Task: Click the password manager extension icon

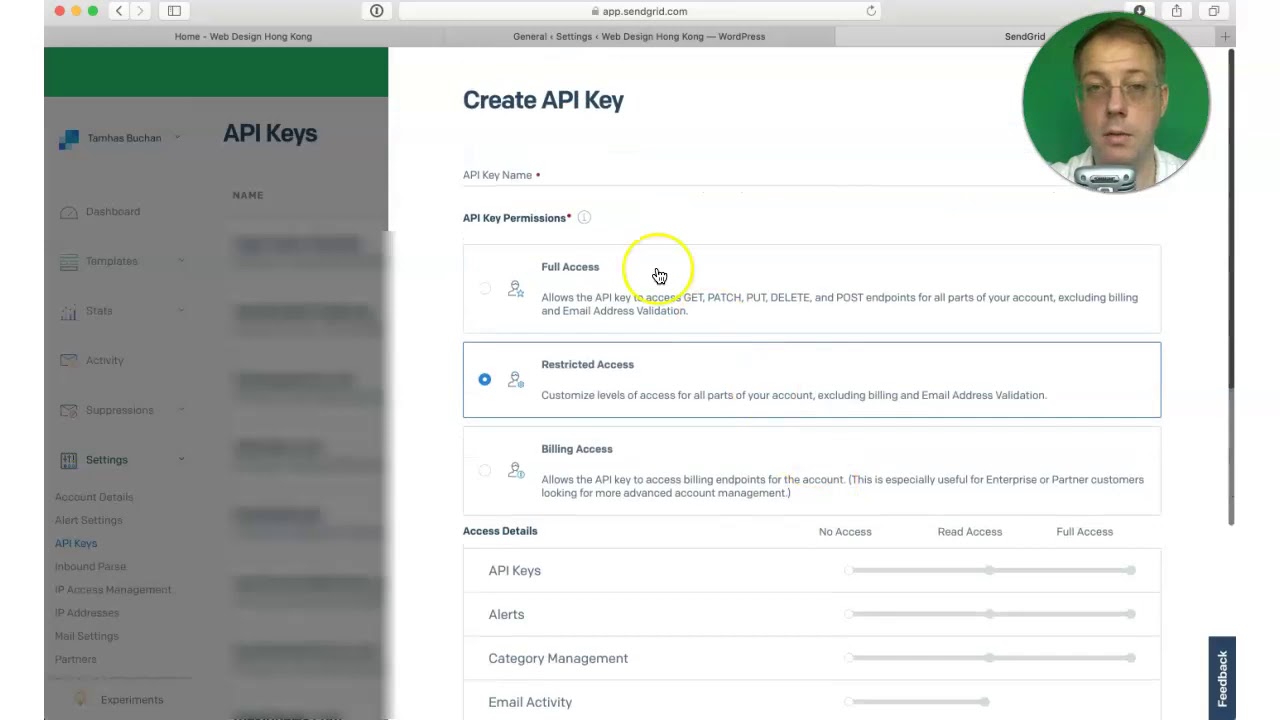Action: click(x=377, y=11)
